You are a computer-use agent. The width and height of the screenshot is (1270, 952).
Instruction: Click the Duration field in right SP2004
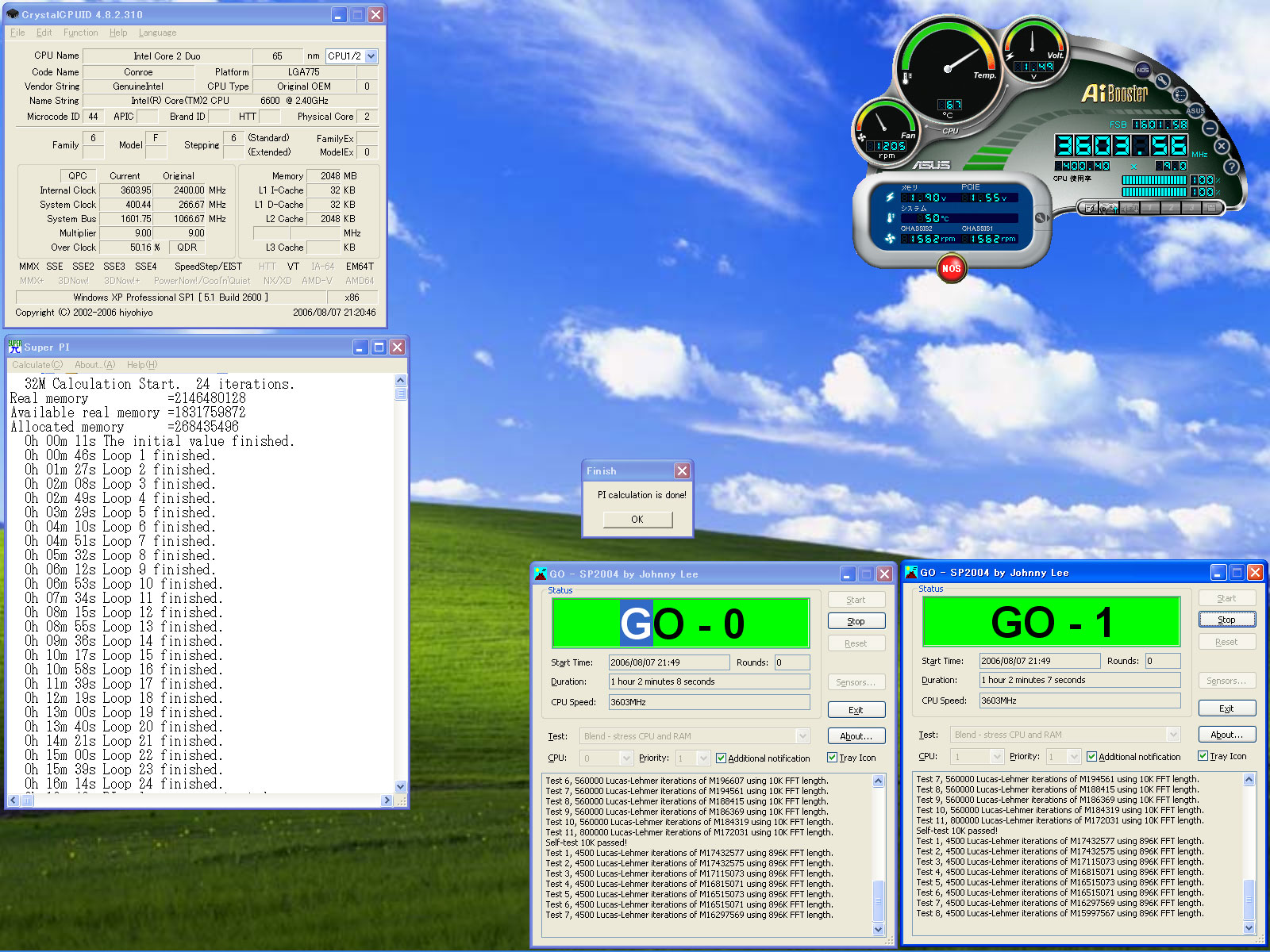[x=1079, y=680]
